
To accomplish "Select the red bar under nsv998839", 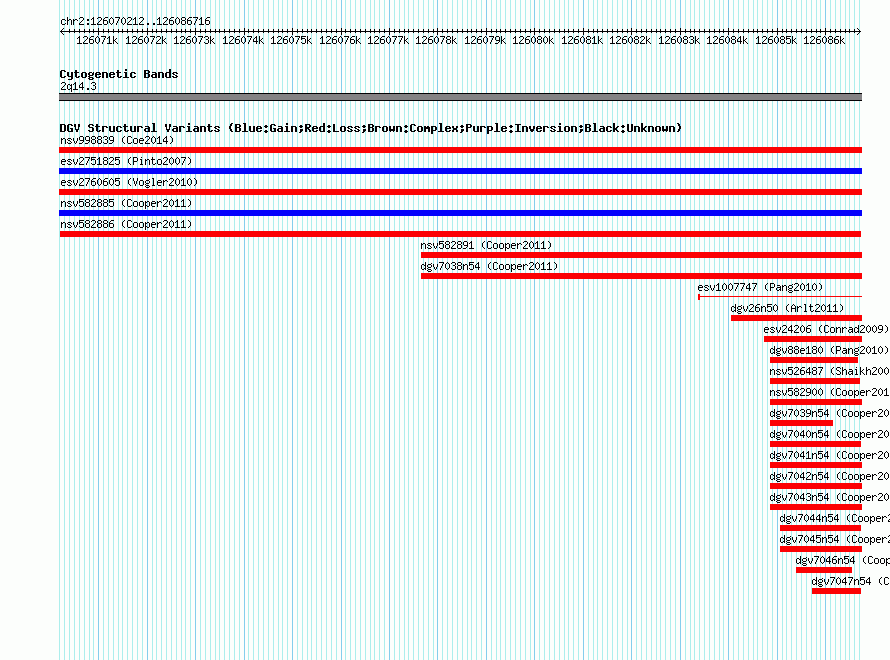I will click(x=460, y=150).
